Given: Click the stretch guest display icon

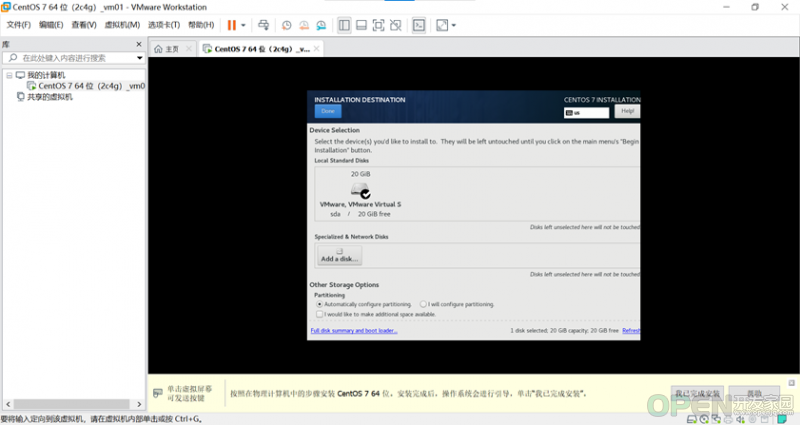Looking at the screenshot, I should click(442, 25).
